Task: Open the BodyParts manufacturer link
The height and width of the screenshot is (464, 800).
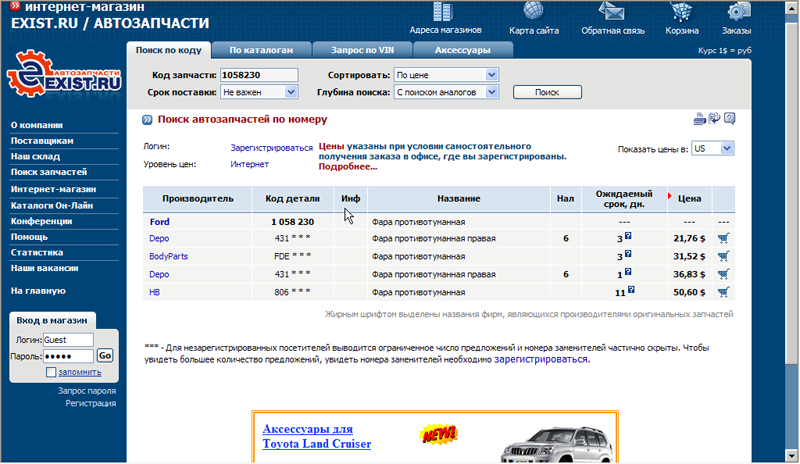Action: [168, 256]
